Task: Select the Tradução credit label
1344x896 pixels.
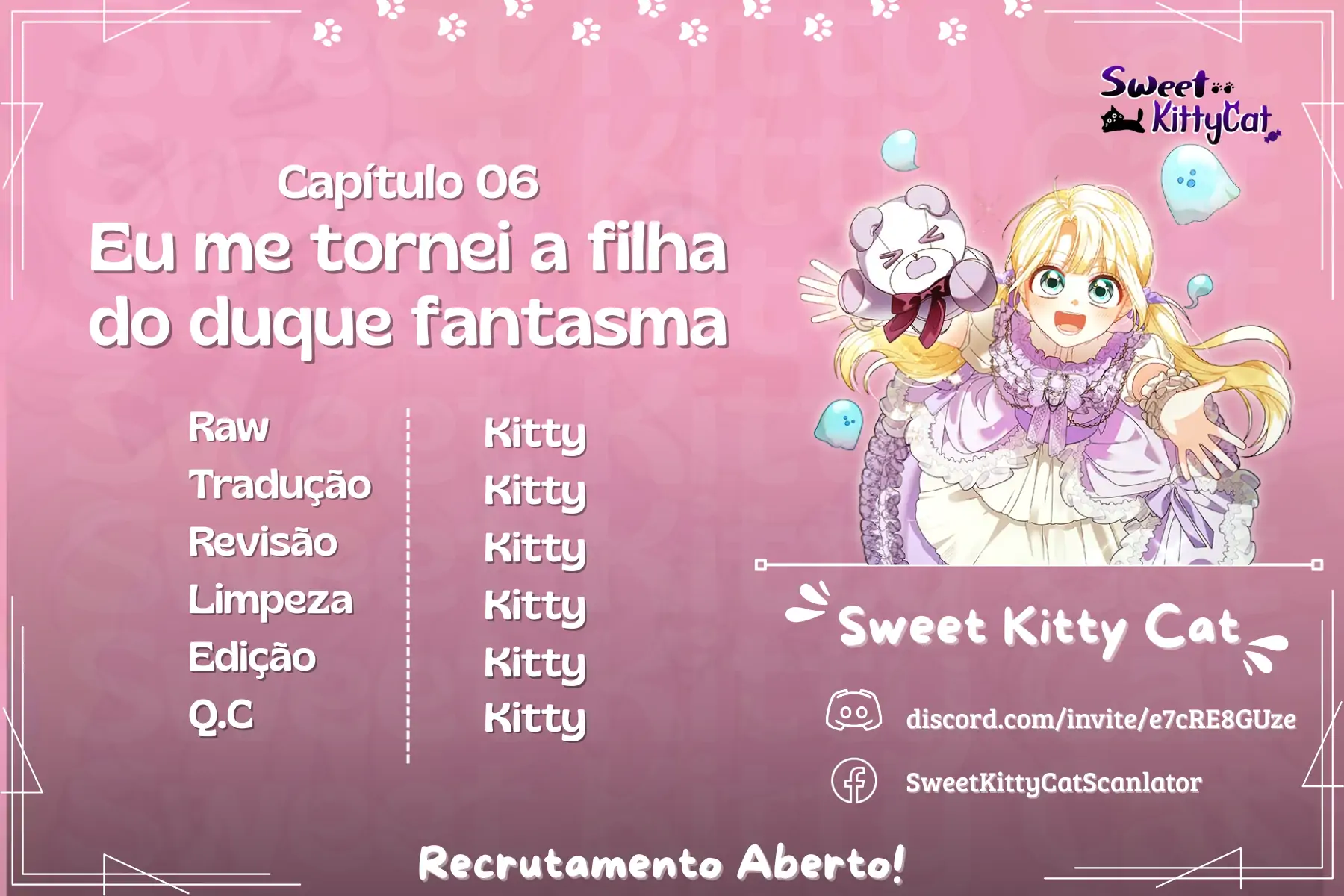Action: 280,486
